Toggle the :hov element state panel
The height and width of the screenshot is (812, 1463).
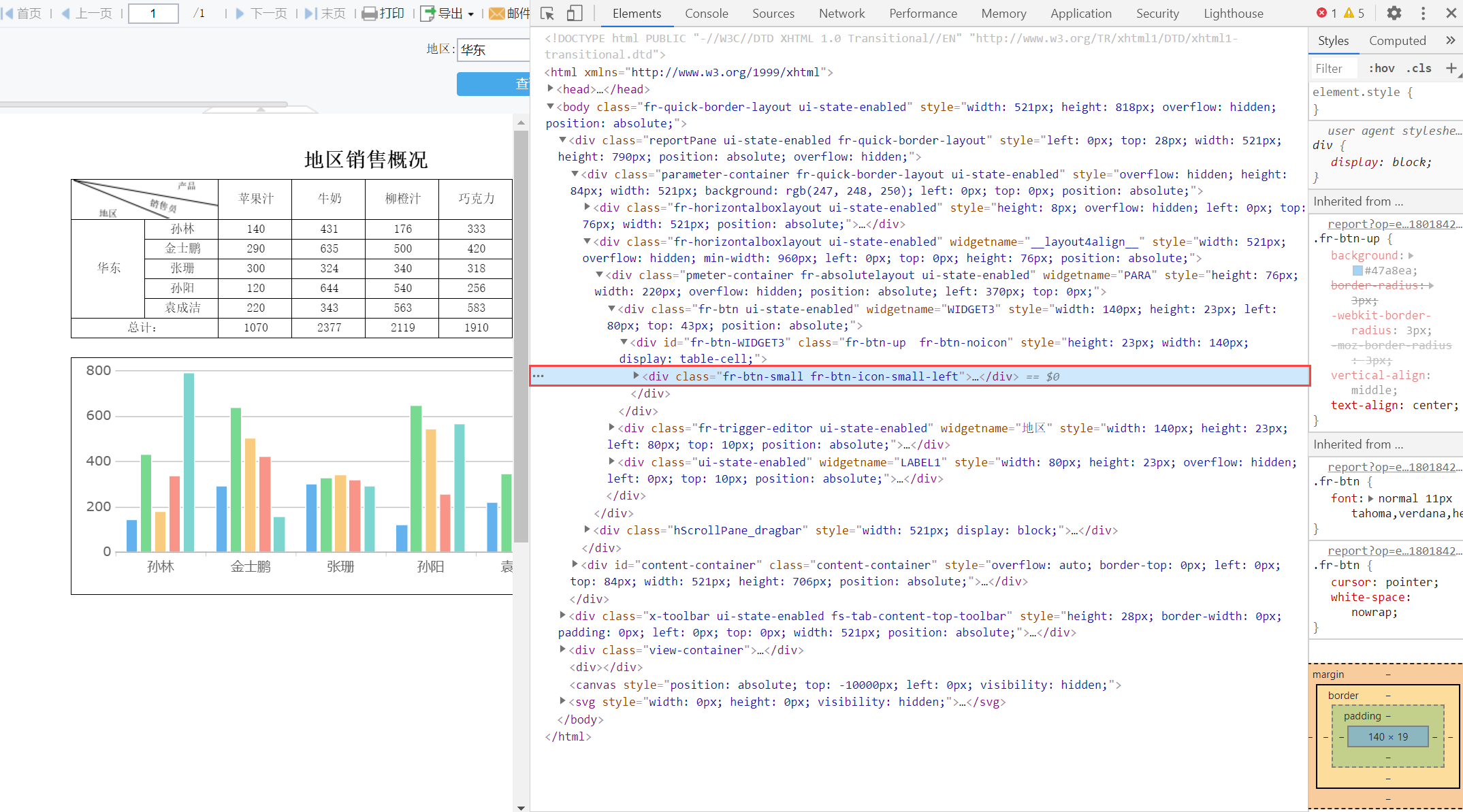click(1381, 68)
